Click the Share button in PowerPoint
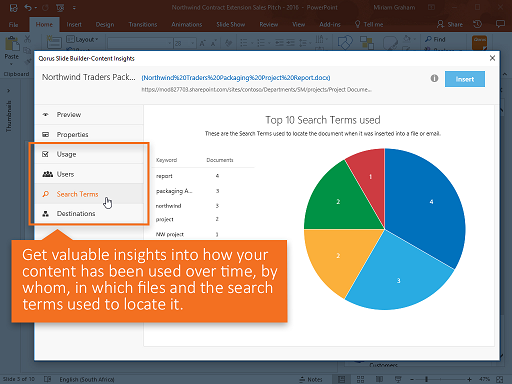The image size is (512, 384). click(450, 24)
